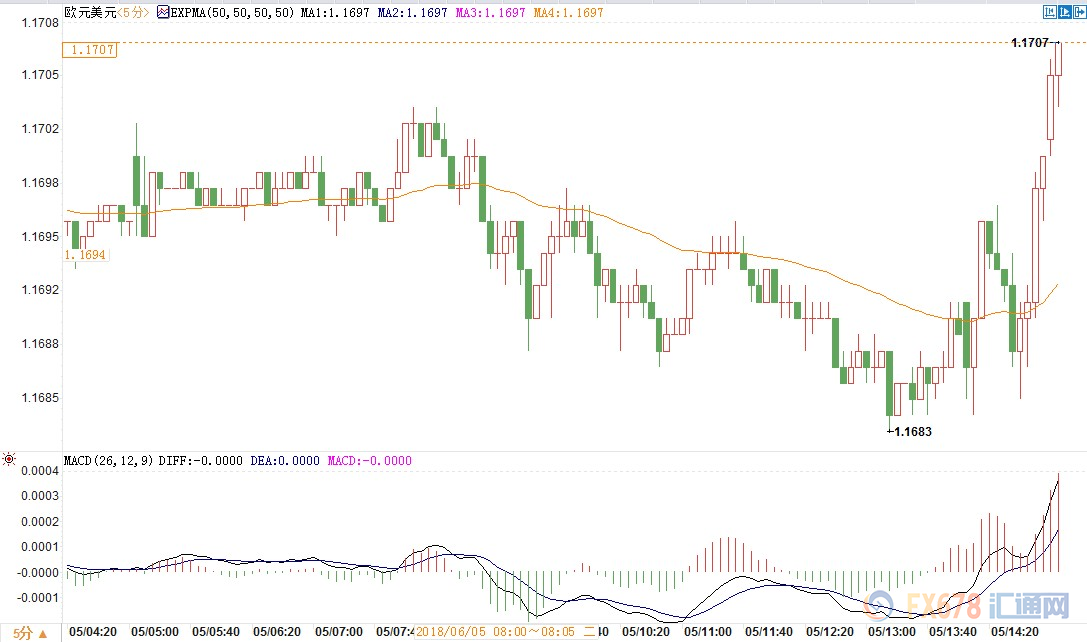Click the 05/04:20 time axis label
The height and width of the screenshot is (642, 1087).
click(x=93, y=632)
